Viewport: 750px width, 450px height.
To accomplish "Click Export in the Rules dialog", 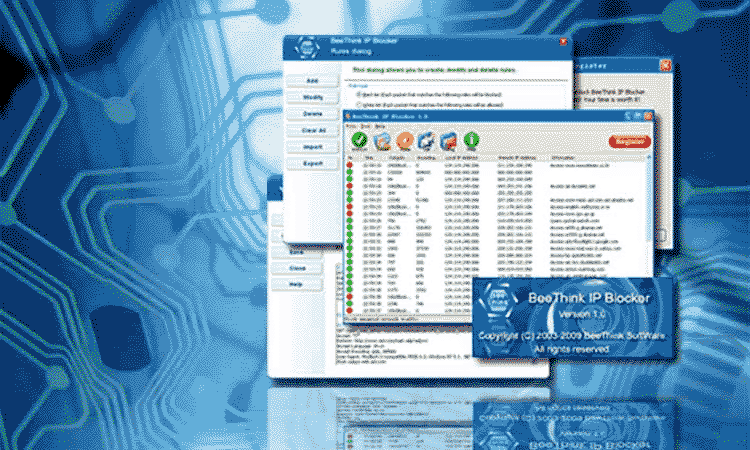I will click(312, 164).
